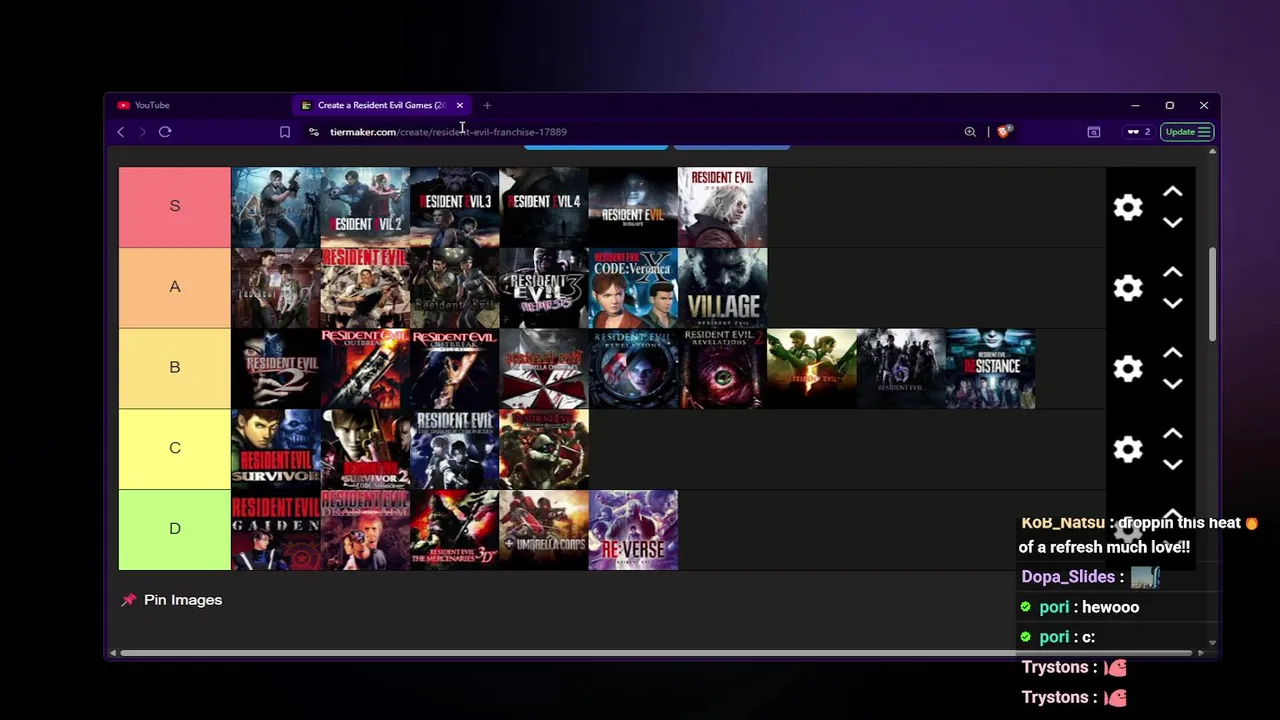Image resolution: width=1280 pixels, height=720 pixels.
Task: Select Resident Evil 2 remake in S tier
Action: click(365, 207)
